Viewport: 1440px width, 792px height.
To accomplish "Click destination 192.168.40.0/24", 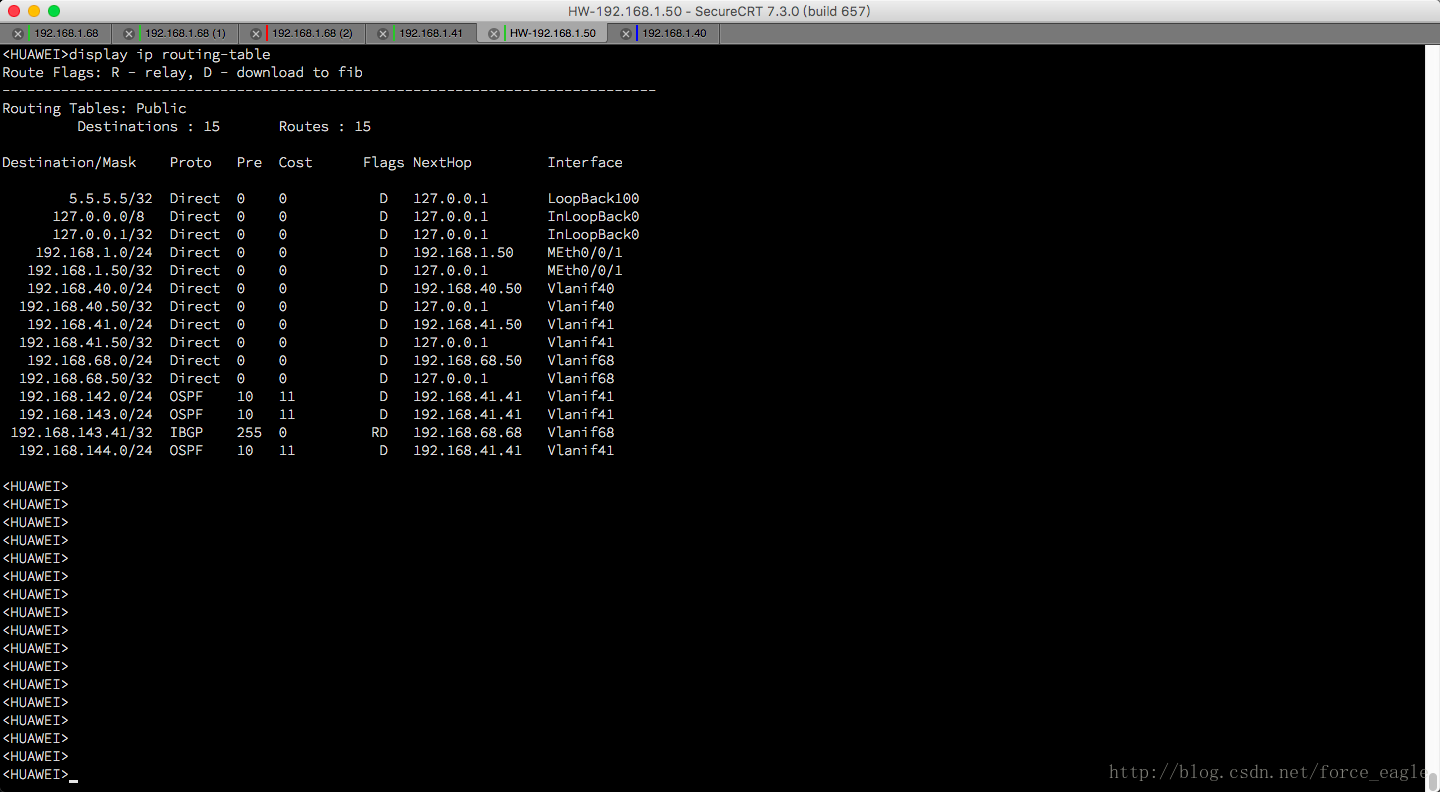I will [90, 288].
